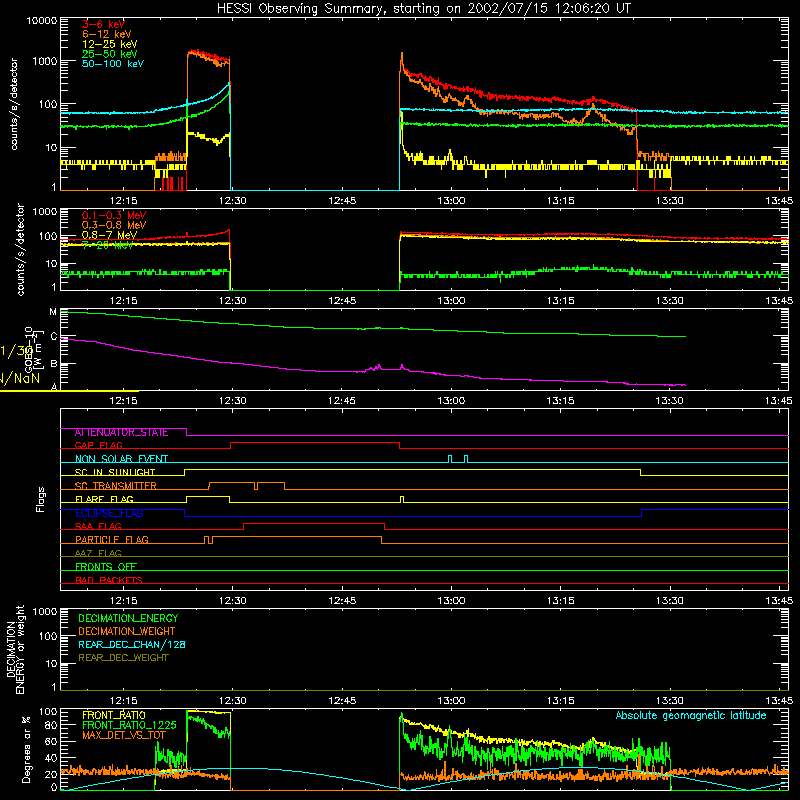This screenshot has width=800, height=800.
Task: Click the raised GAP_FLAG segment in the flags panel
Action: pyautogui.click(x=315, y=443)
